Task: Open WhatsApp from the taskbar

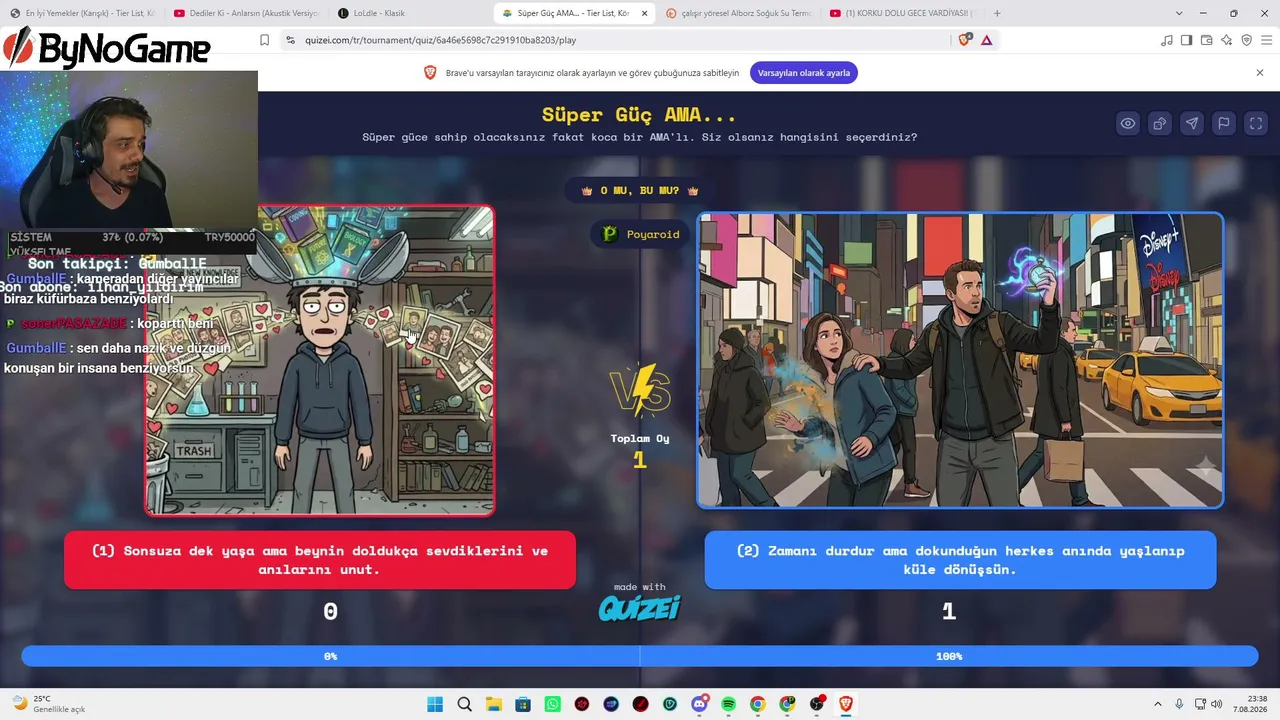Action: (x=553, y=704)
